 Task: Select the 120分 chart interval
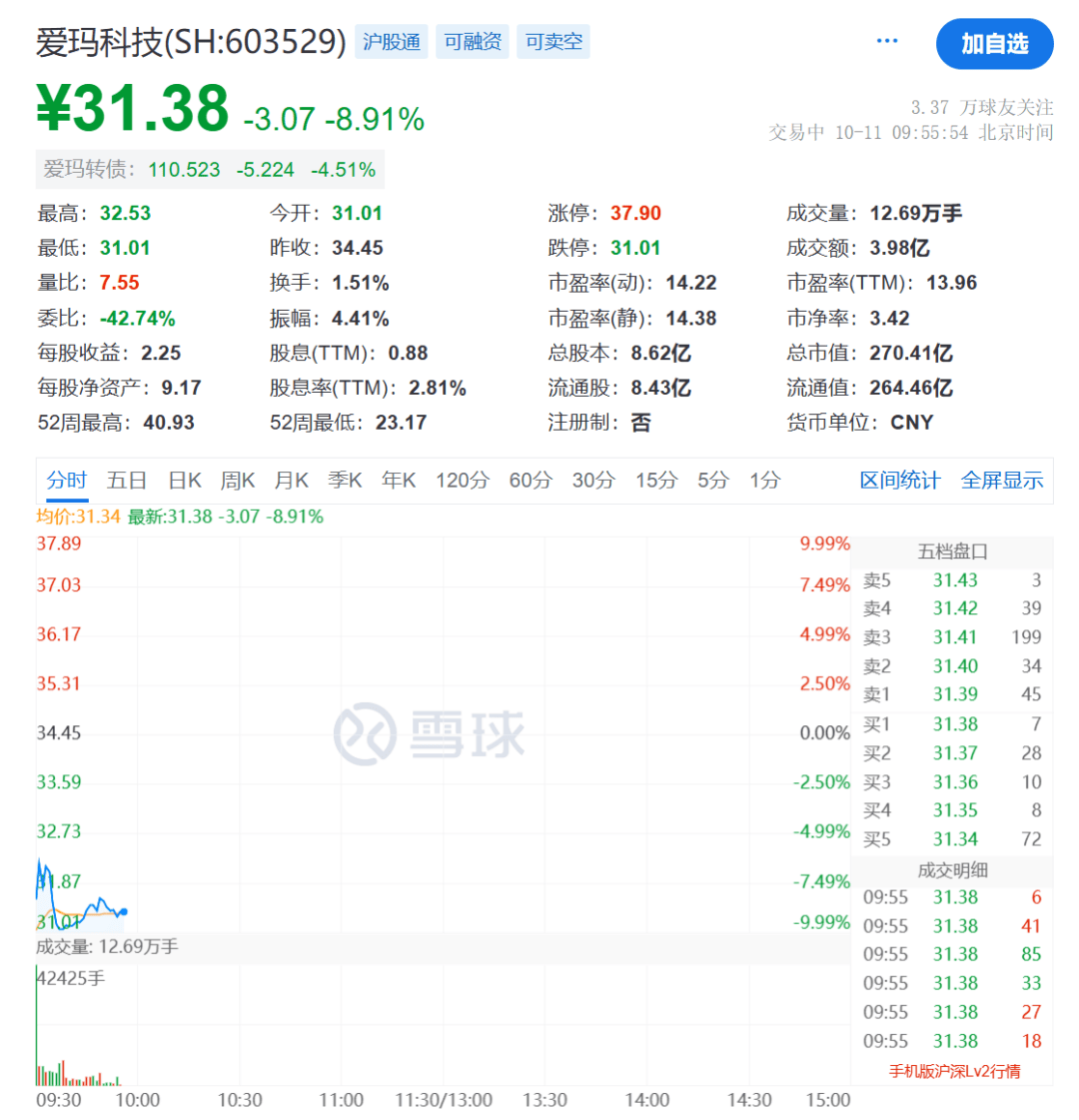tap(462, 480)
